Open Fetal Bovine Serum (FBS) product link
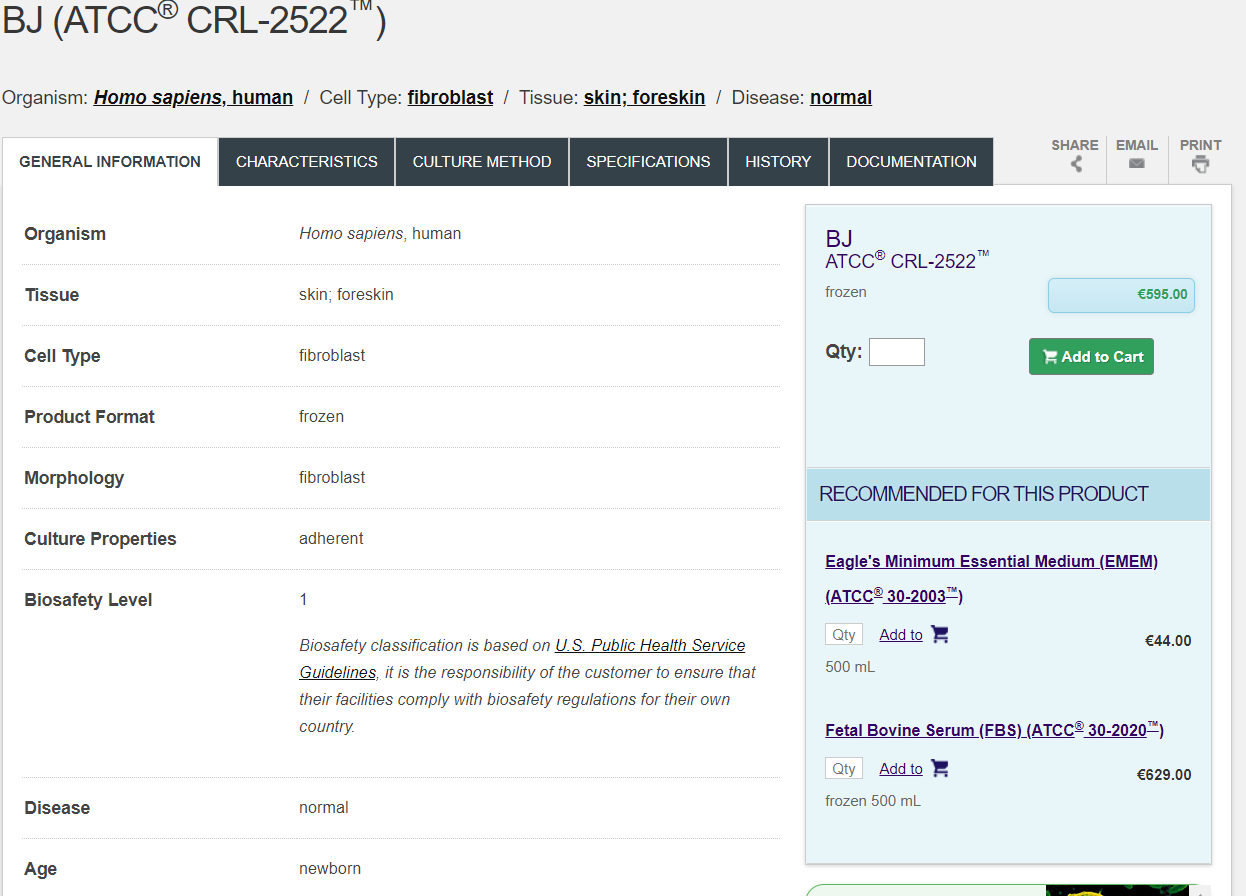1246x896 pixels. click(994, 730)
